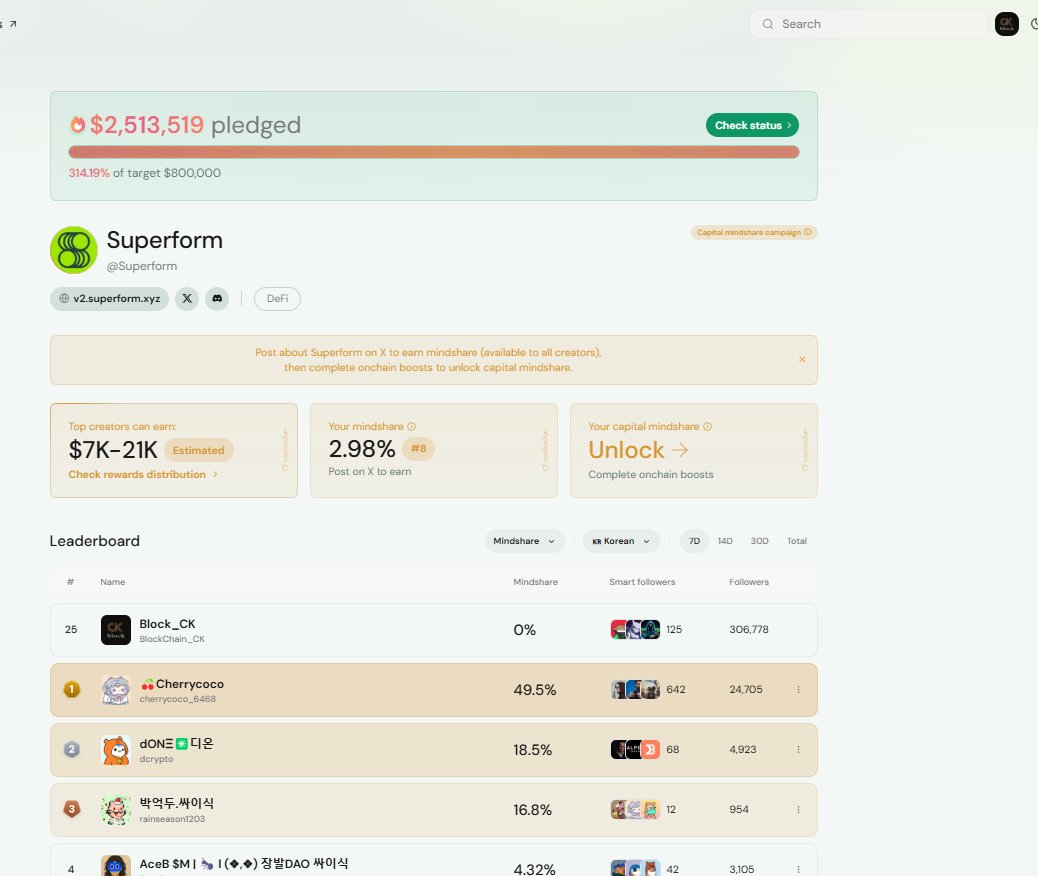Click the 18.5% mindshare value
The width and height of the screenshot is (1038, 876).
click(x=533, y=750)
